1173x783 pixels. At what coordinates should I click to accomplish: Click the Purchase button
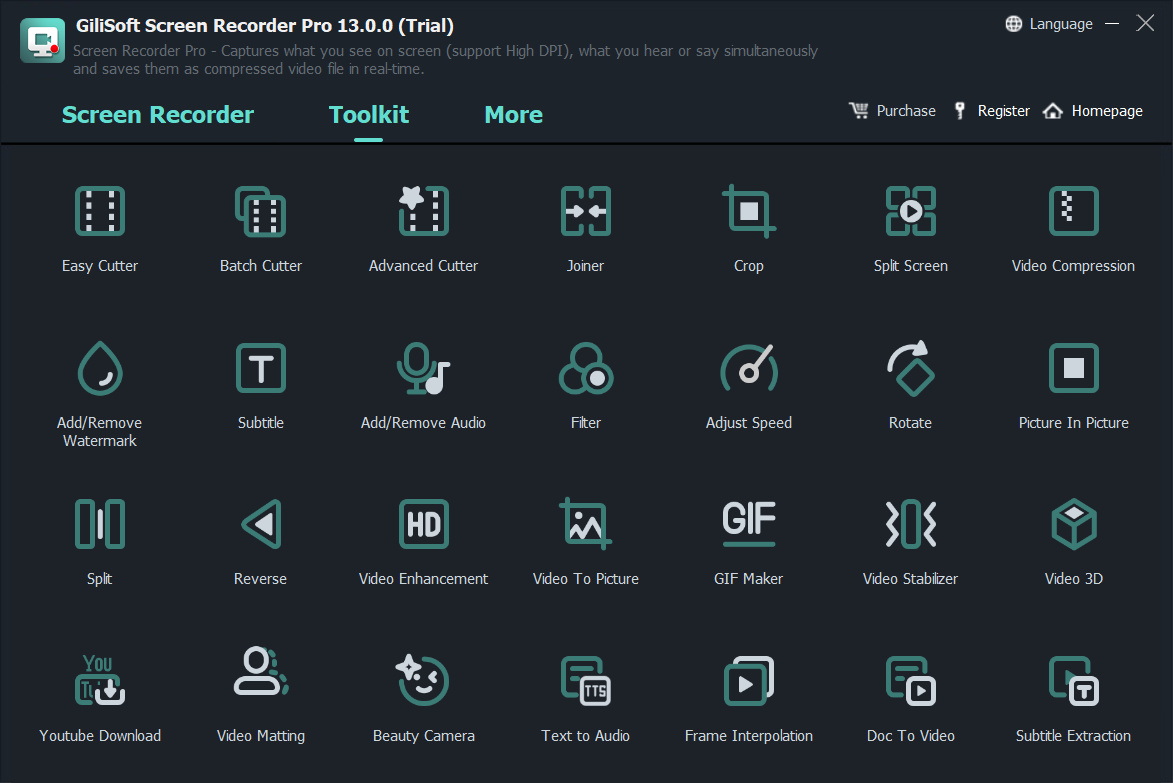892,111
